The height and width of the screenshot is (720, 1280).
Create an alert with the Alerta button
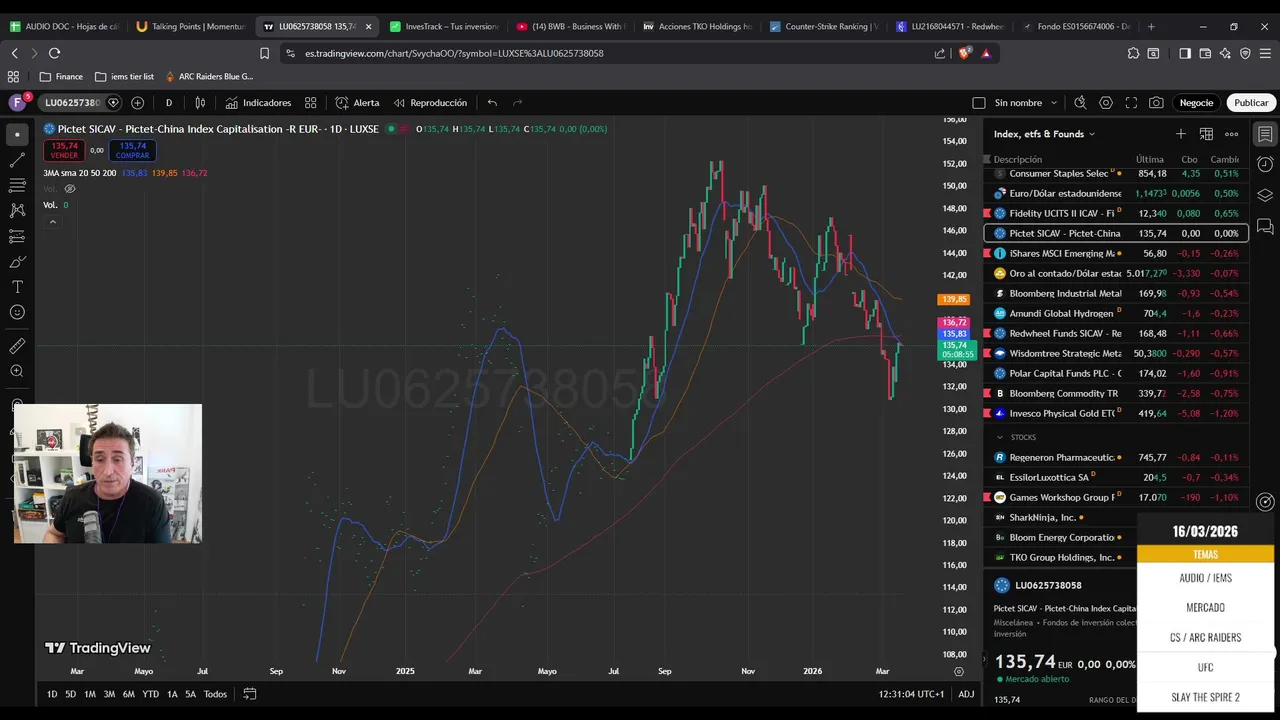click(357, 103)
